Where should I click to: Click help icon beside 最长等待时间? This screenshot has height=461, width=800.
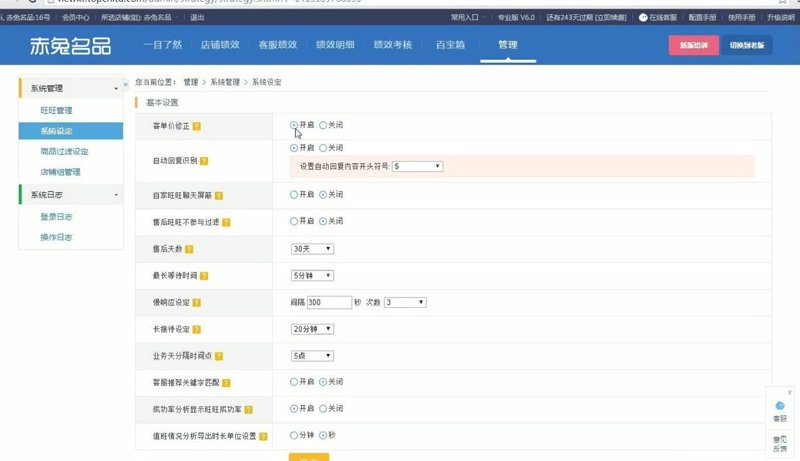[x=204, y=276]
